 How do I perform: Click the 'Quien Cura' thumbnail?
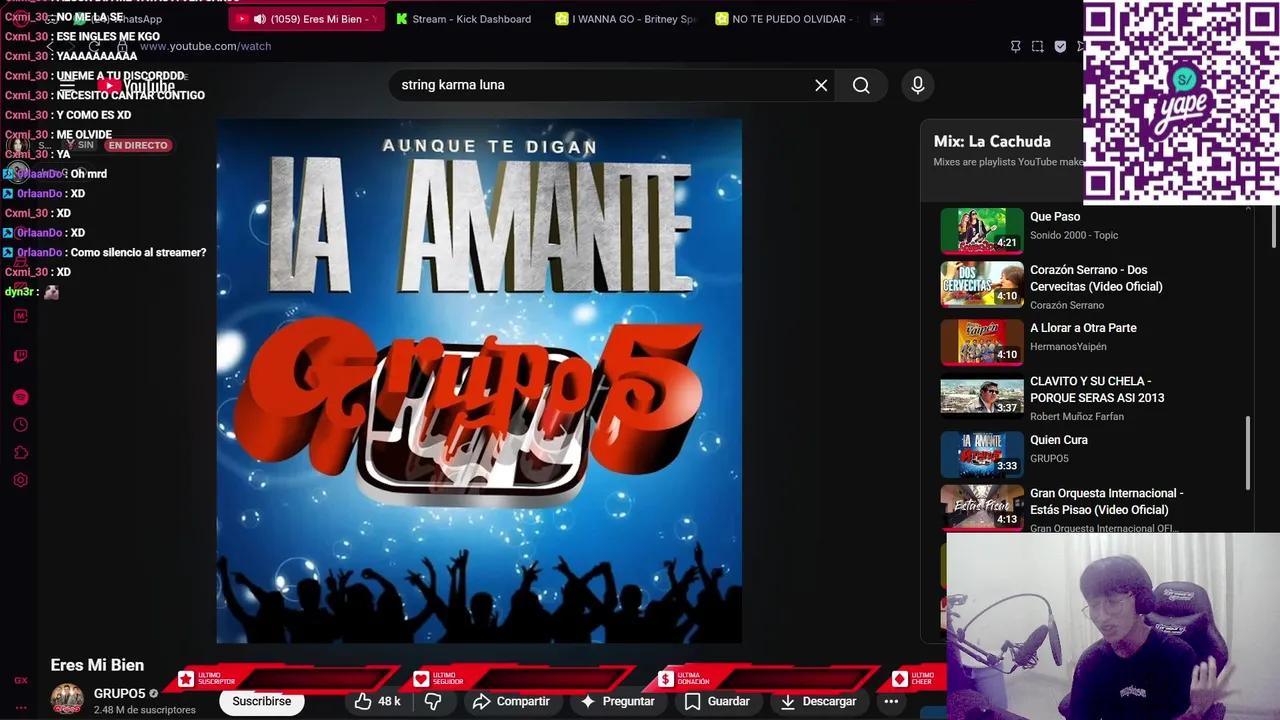click(981, 454)
